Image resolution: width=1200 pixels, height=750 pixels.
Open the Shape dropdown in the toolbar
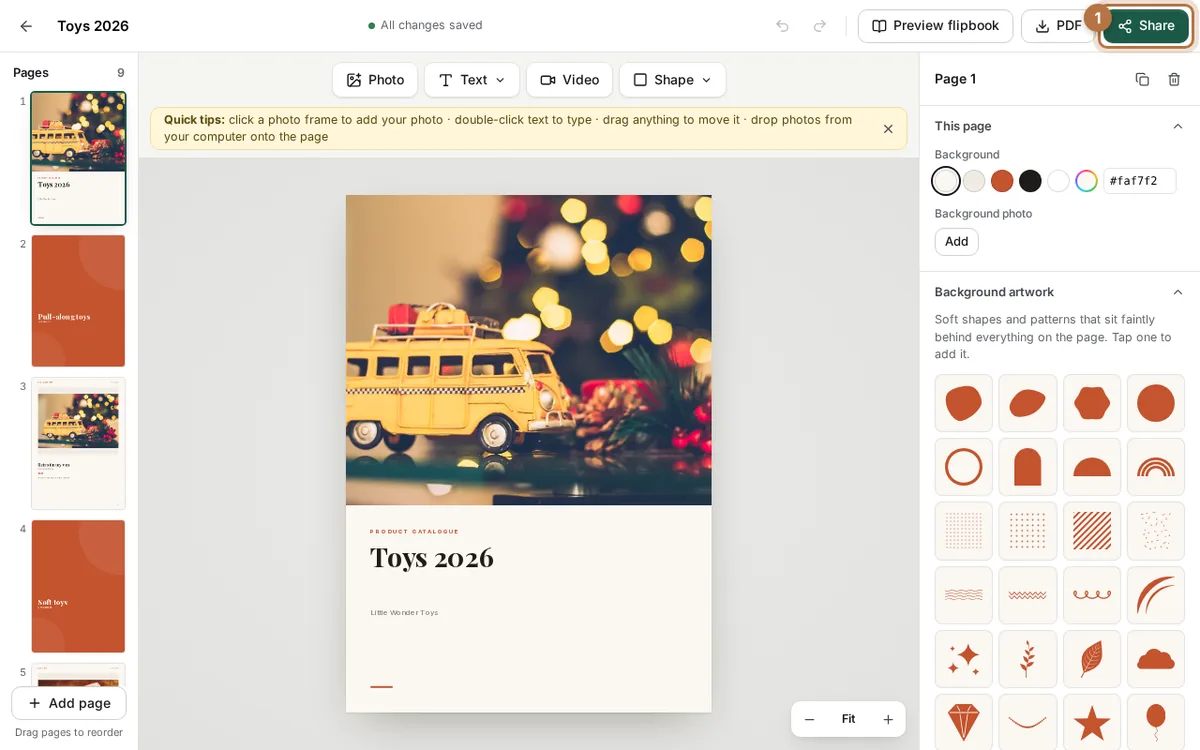click(x=672, y=80)
